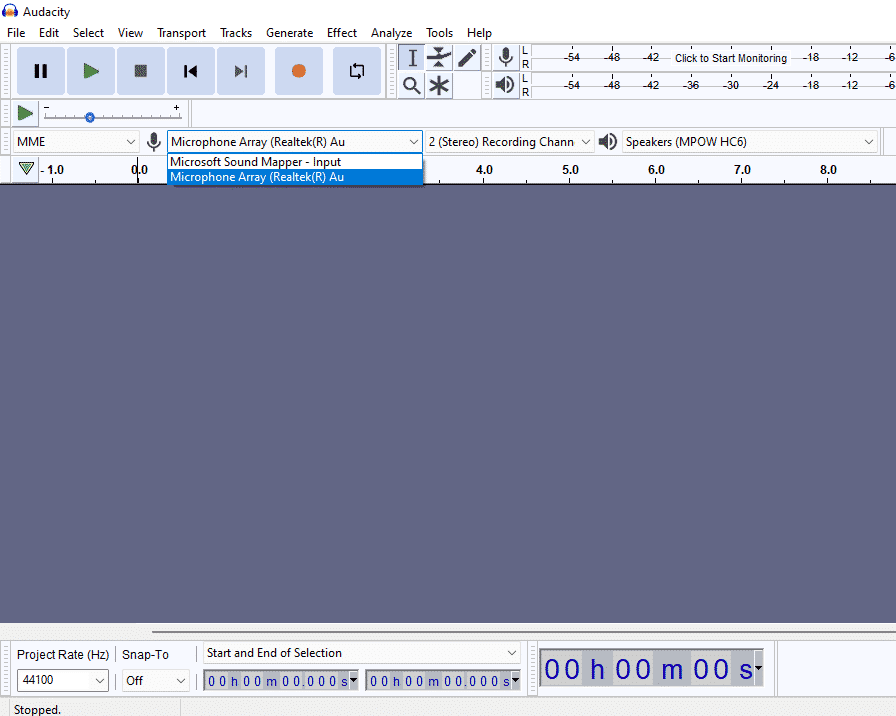Click the 5.0 mark on the timeline ruler

tap(570, 170)
